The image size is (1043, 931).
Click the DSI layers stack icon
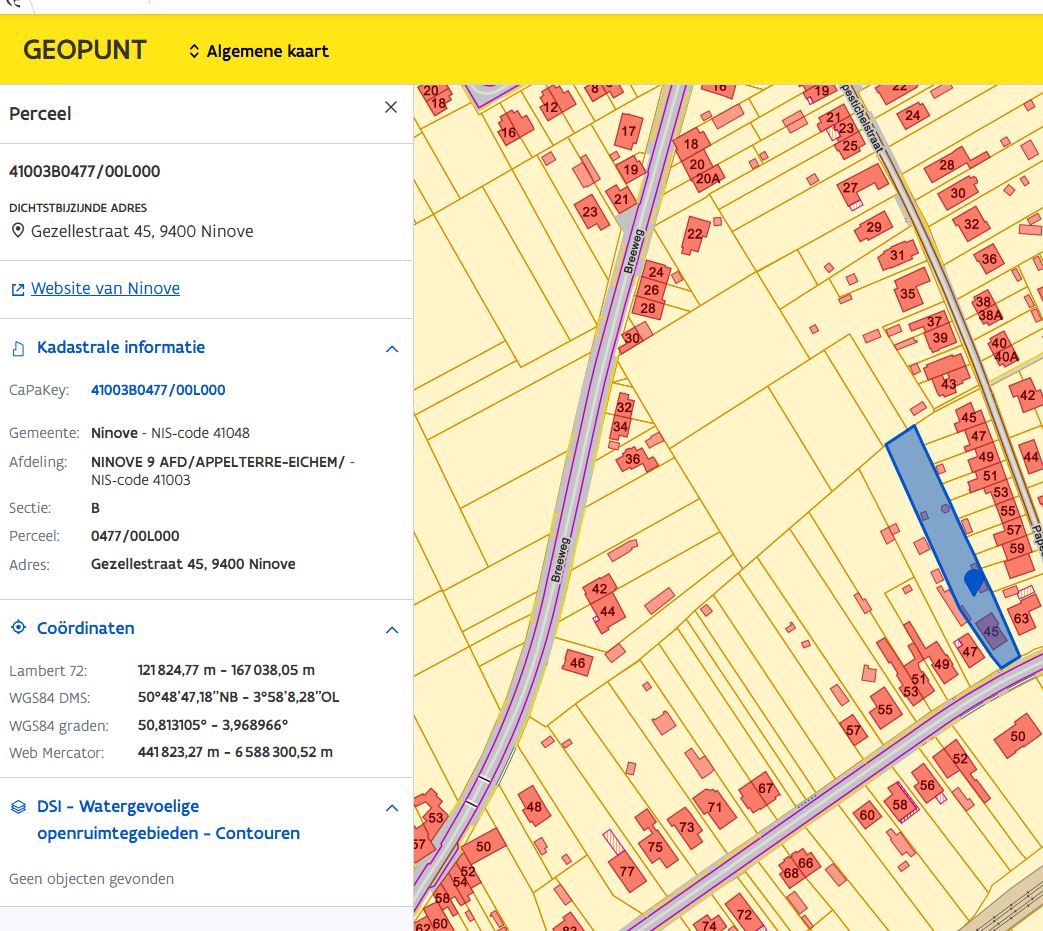[x=18, y=807]
